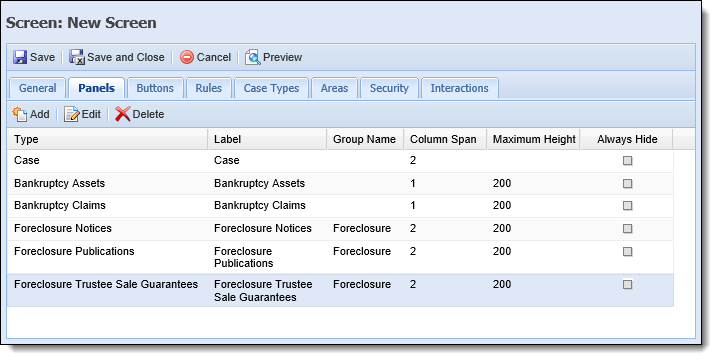Check Always Hide for Bankruptcy Assets

627,183
